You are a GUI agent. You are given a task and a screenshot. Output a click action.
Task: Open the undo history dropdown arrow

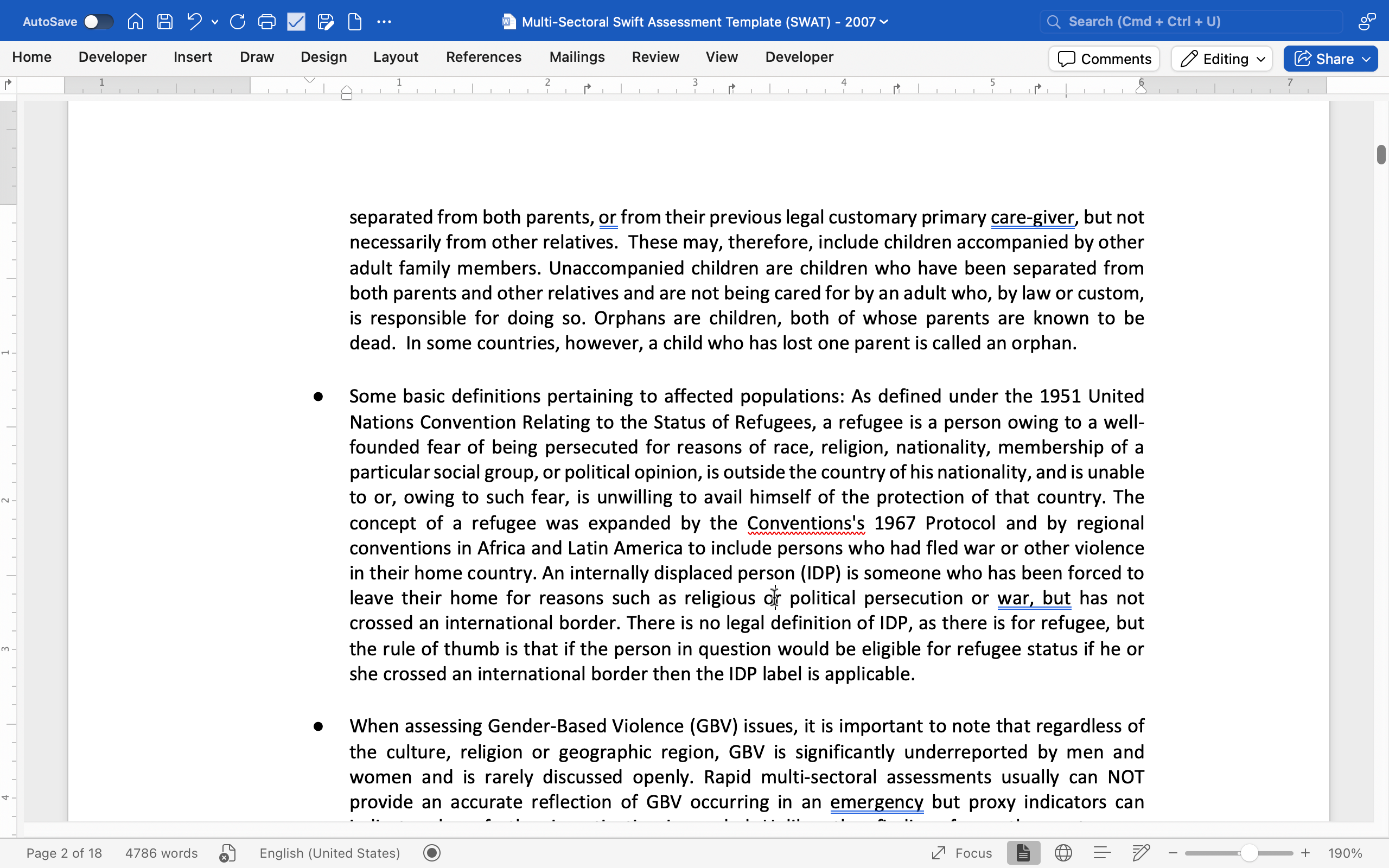pyautogui.click(x=215, y=22)
